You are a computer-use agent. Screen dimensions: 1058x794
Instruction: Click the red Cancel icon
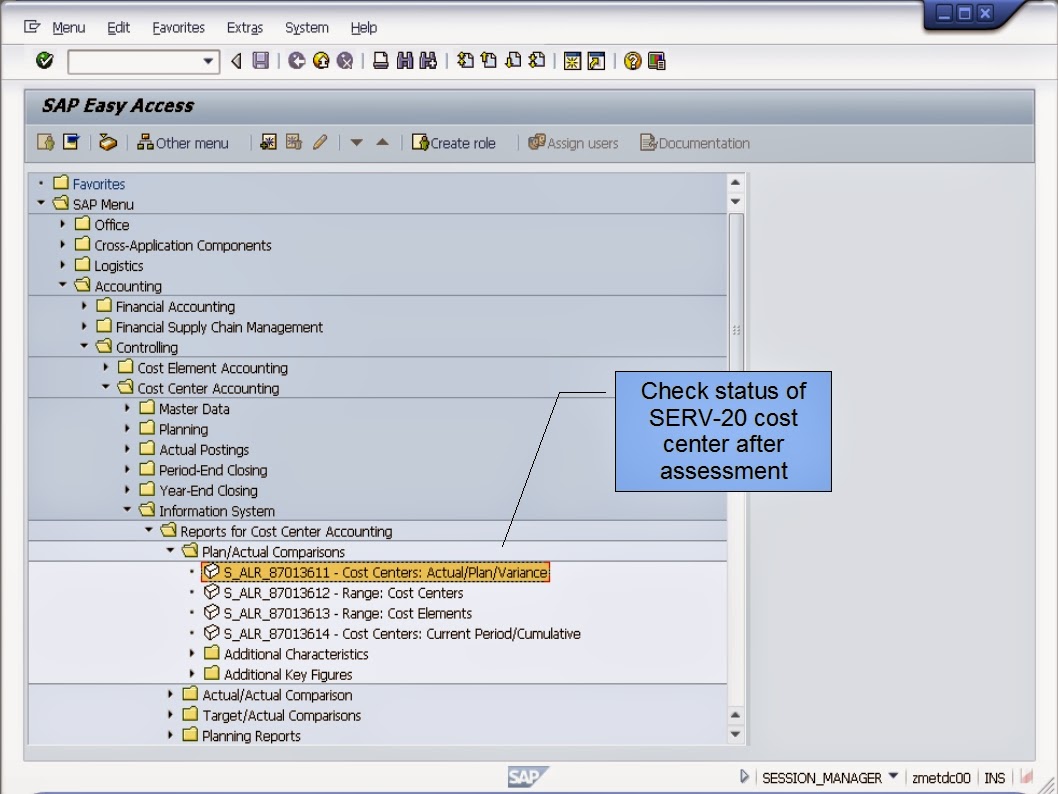point(345,61)
